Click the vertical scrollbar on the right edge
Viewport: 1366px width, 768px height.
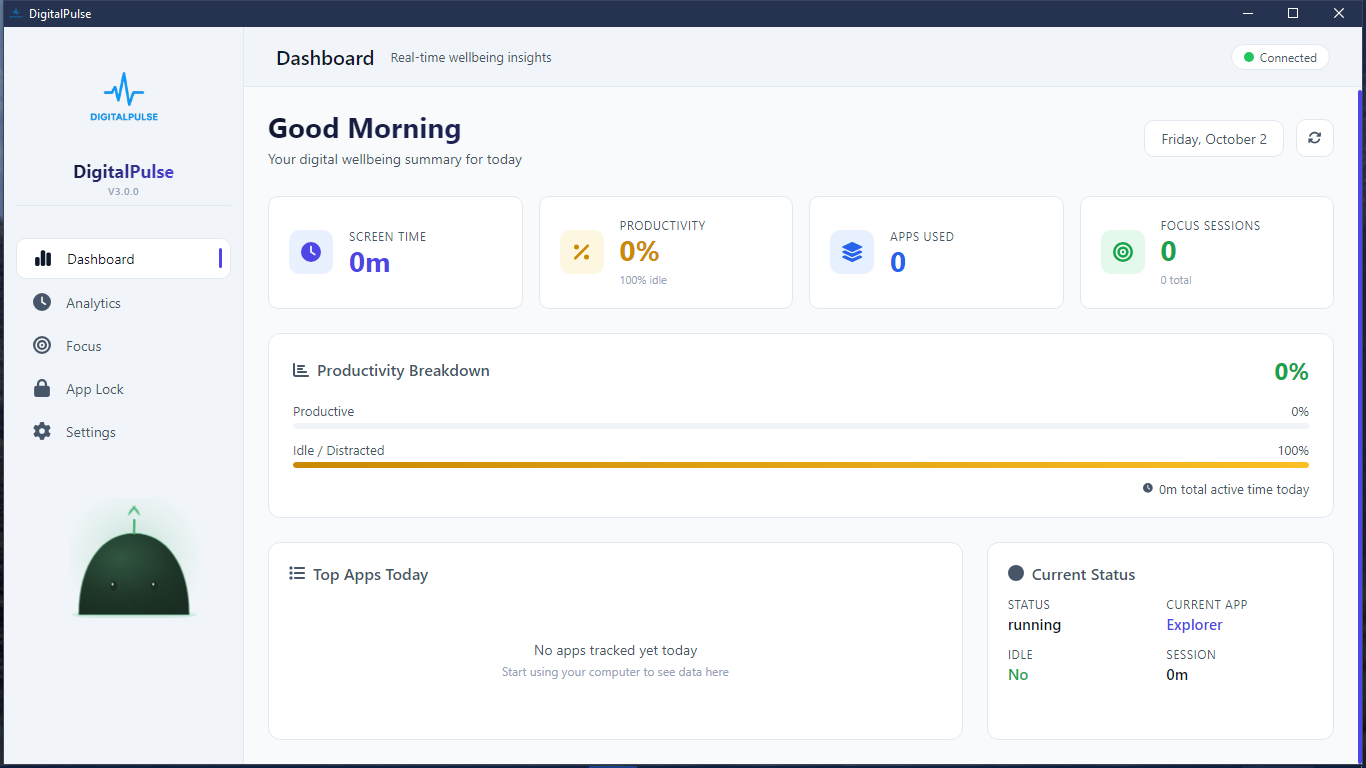(x=1360, y=425)
